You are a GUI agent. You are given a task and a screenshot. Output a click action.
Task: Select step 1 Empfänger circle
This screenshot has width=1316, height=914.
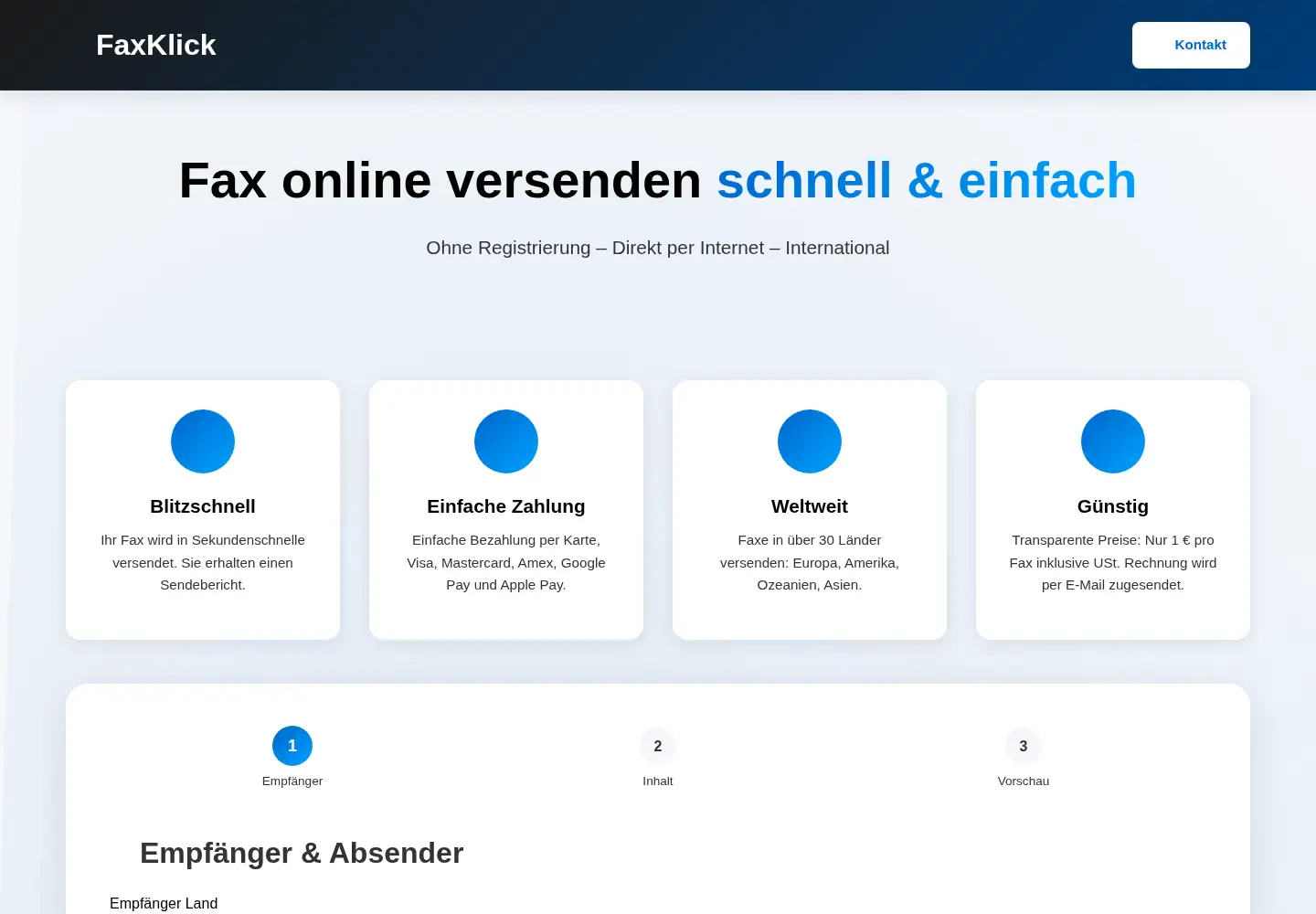(x=292, y=746)
